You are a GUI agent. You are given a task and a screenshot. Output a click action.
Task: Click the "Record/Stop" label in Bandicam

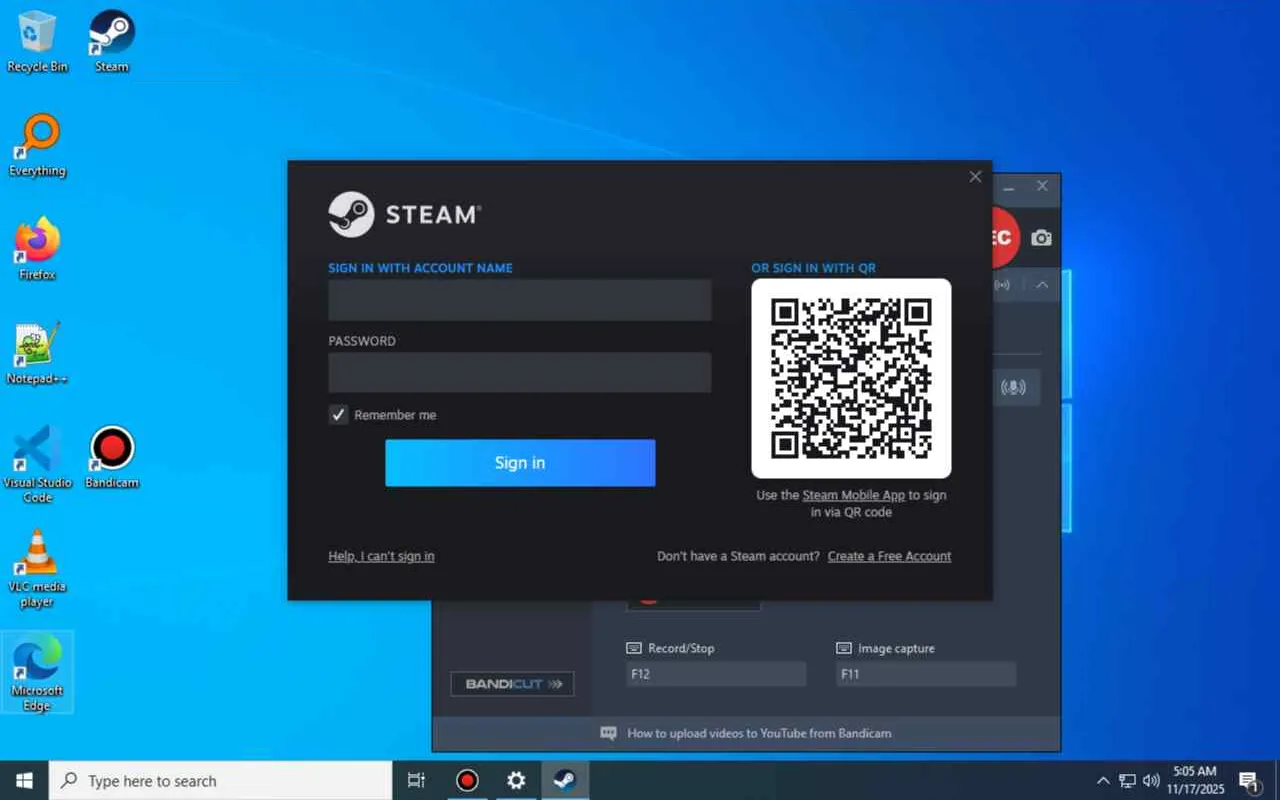[x=681, y=648]
